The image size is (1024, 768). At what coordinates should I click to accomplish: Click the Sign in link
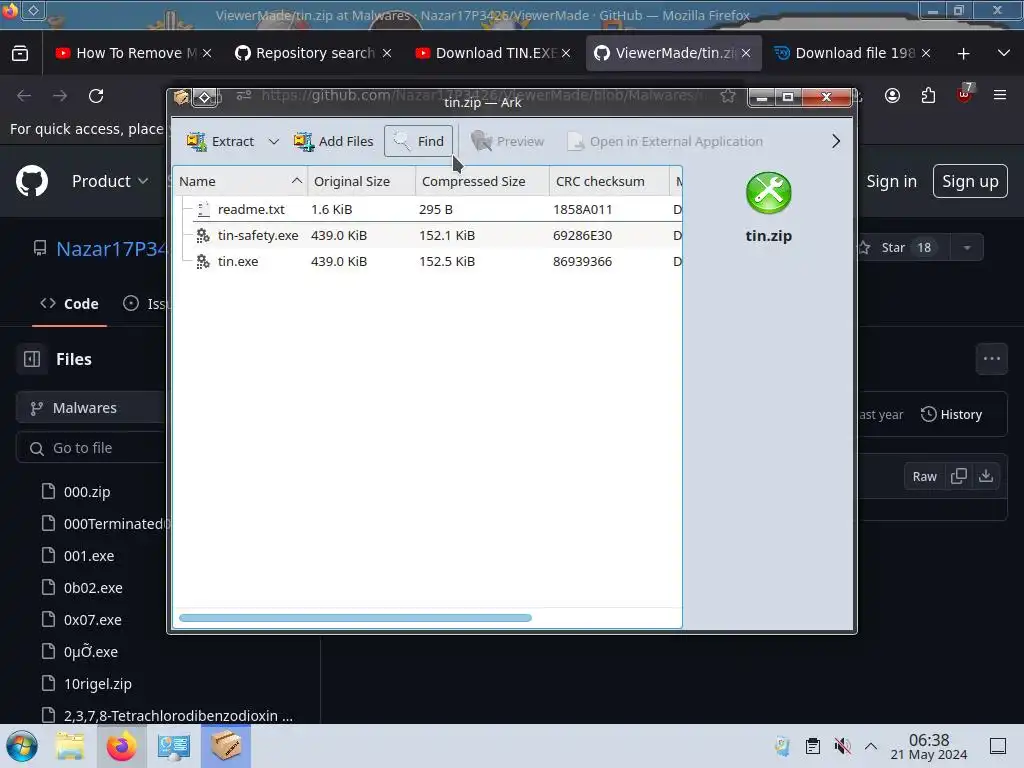(x=891, y=181)
